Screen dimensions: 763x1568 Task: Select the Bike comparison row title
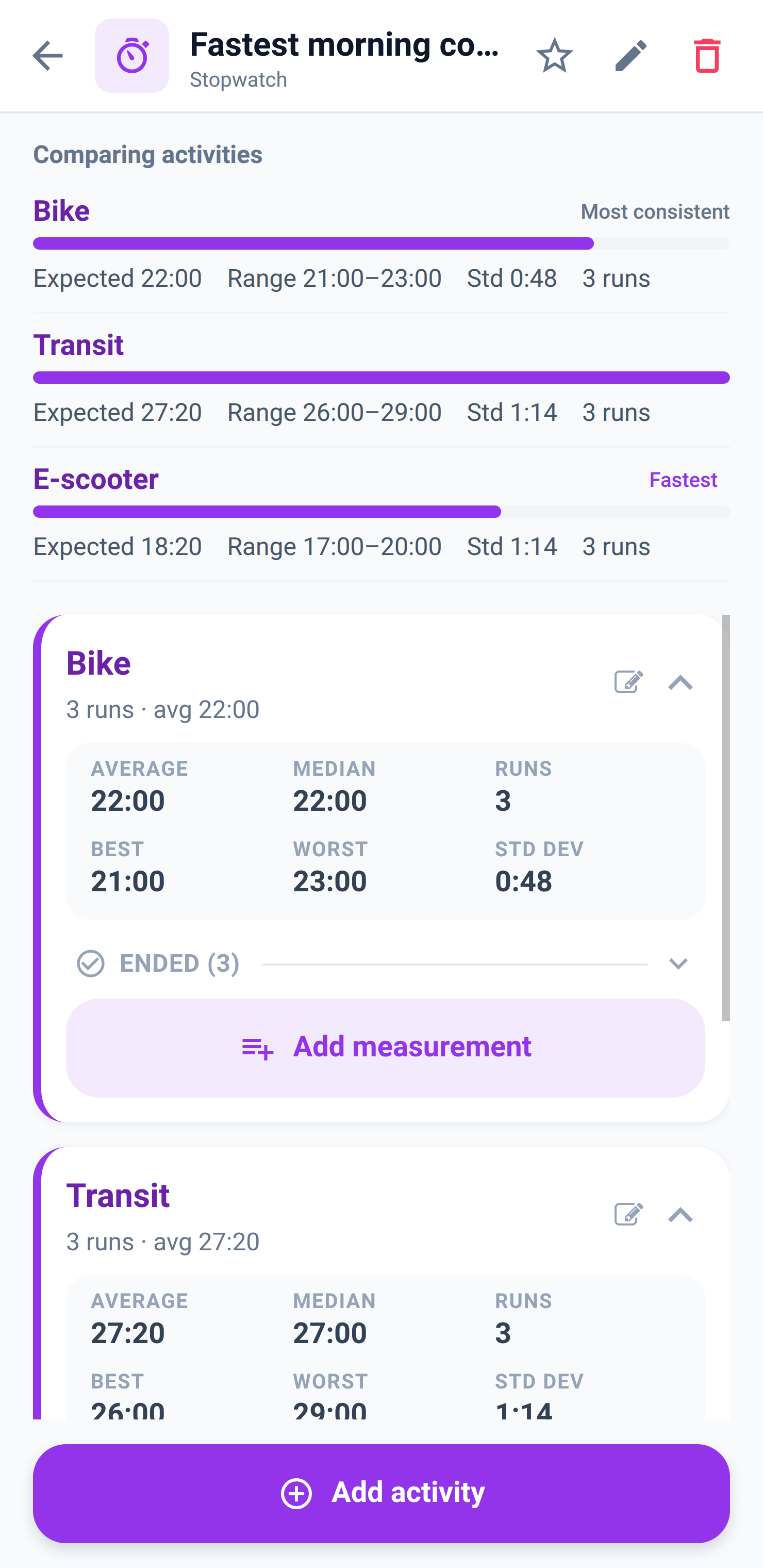click(61, 211)
